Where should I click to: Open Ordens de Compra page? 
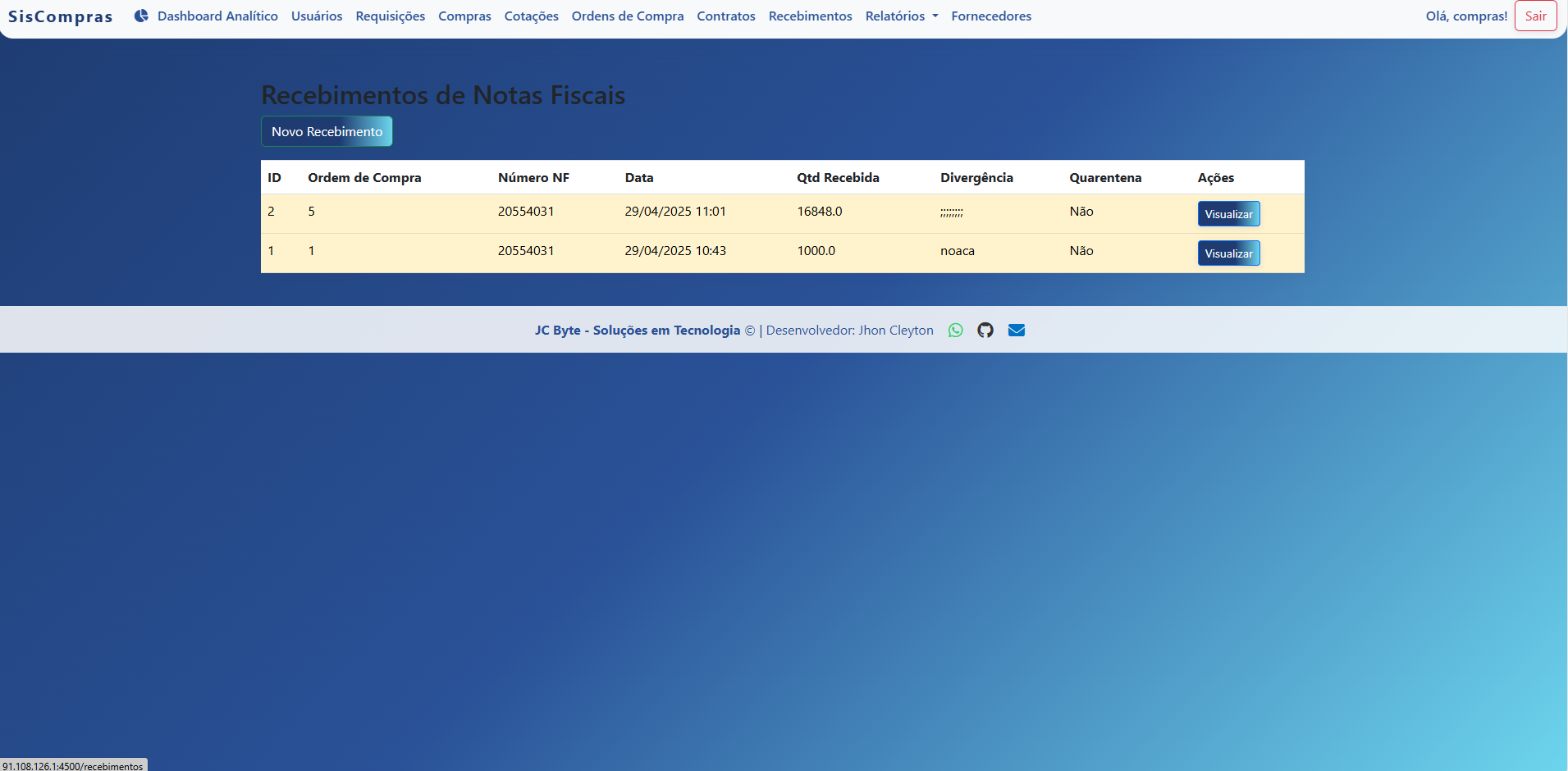pos(627,16)
